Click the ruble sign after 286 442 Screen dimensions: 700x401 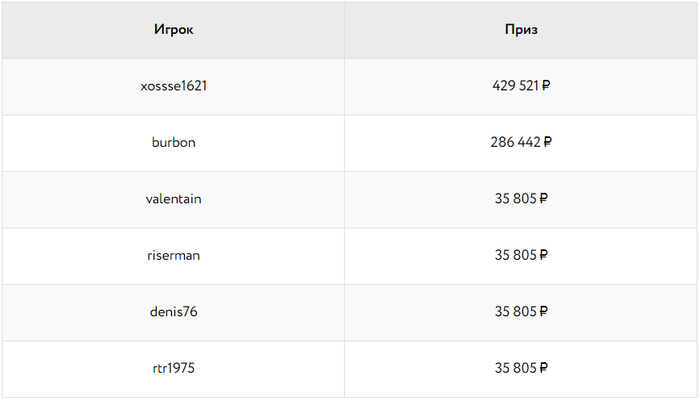point(547,142)
